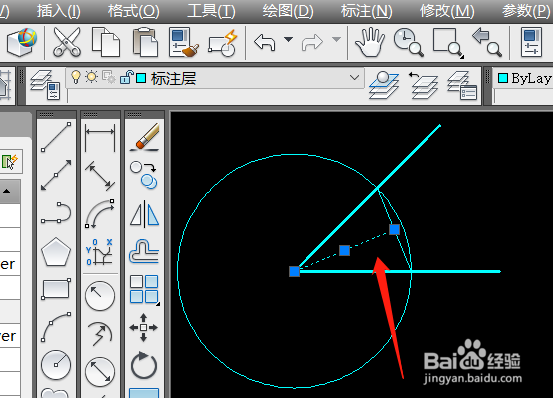The width and height of the screenshot is (553, 398).
Task: Open the Layer States Manager icon
Action: 462,85
